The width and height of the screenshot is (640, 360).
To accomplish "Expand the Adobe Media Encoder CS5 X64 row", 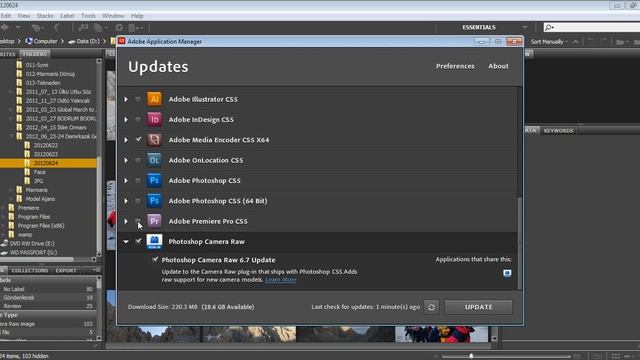I will coord(126,140).
